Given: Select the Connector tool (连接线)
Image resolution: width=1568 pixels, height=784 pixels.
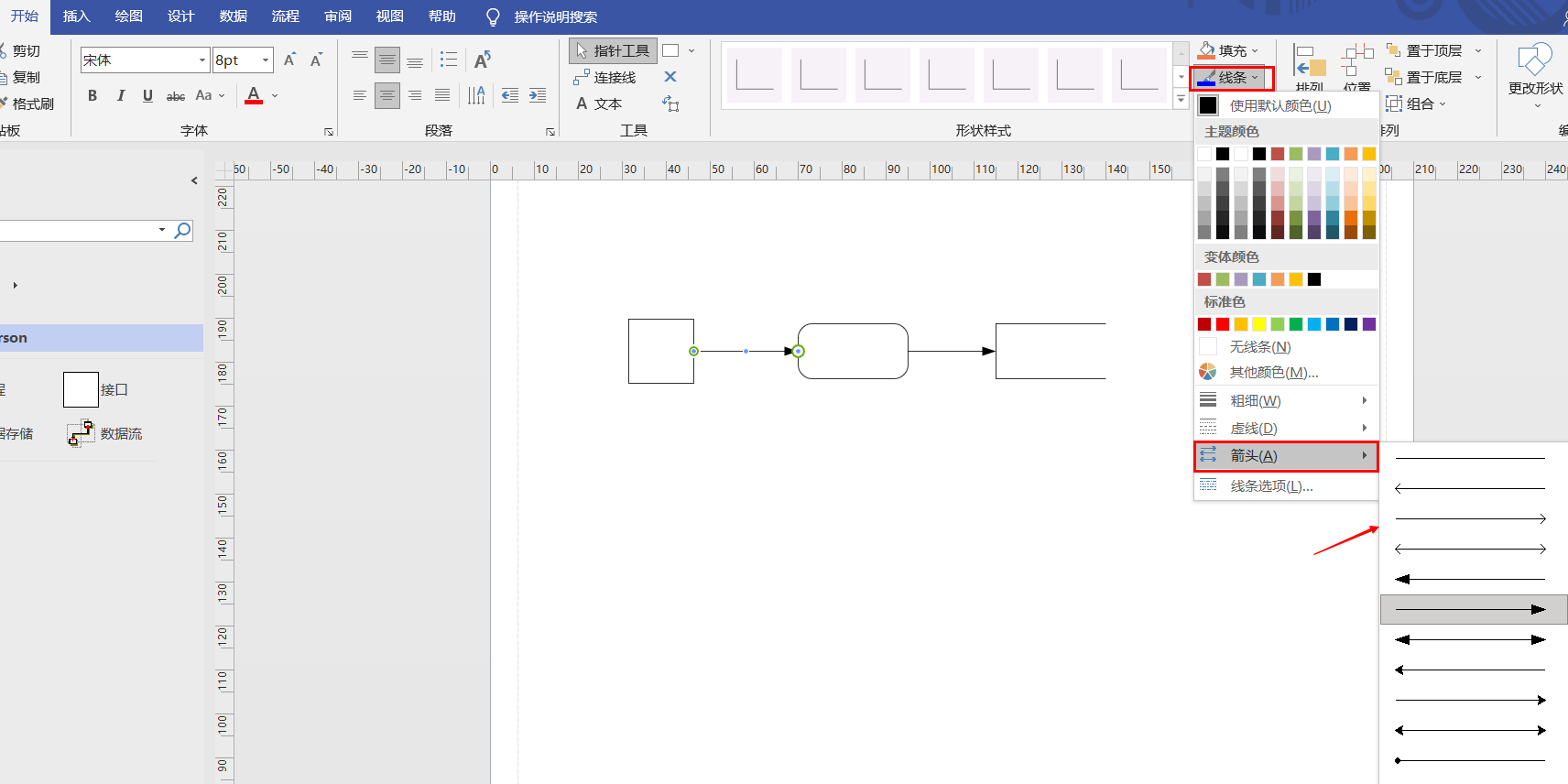Looking at the screenshot, I should click(x=604, y=78).
